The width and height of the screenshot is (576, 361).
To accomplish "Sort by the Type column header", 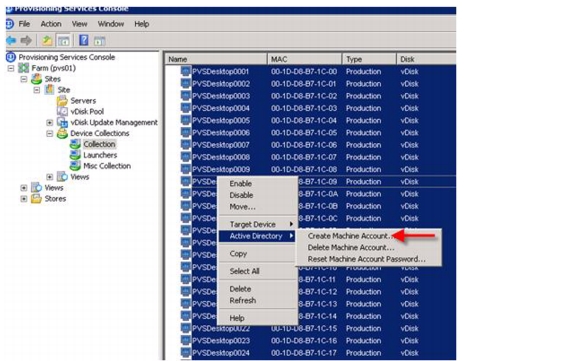I will pyautogui.click(x=370, y=59).
